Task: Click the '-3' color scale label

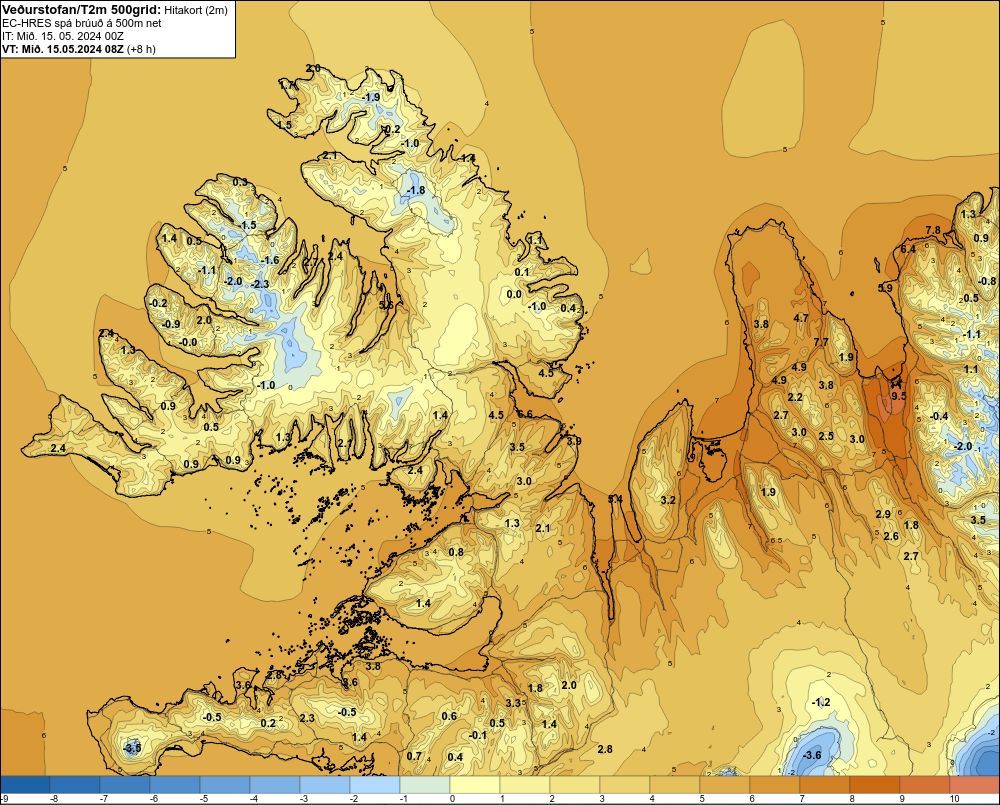Action: [304, 799]
